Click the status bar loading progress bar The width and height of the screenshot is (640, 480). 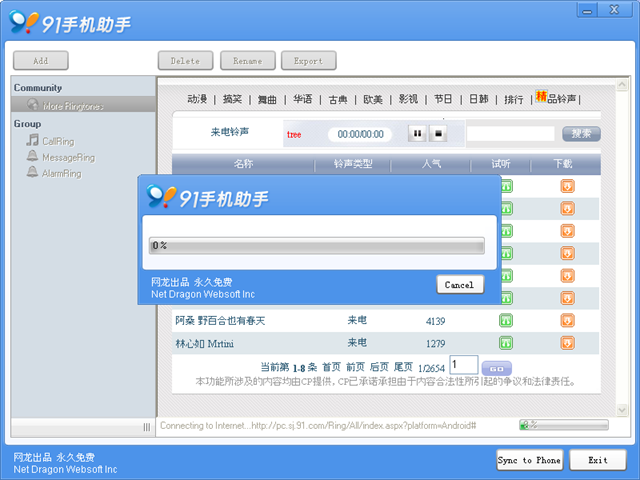[x=564, y=425]
